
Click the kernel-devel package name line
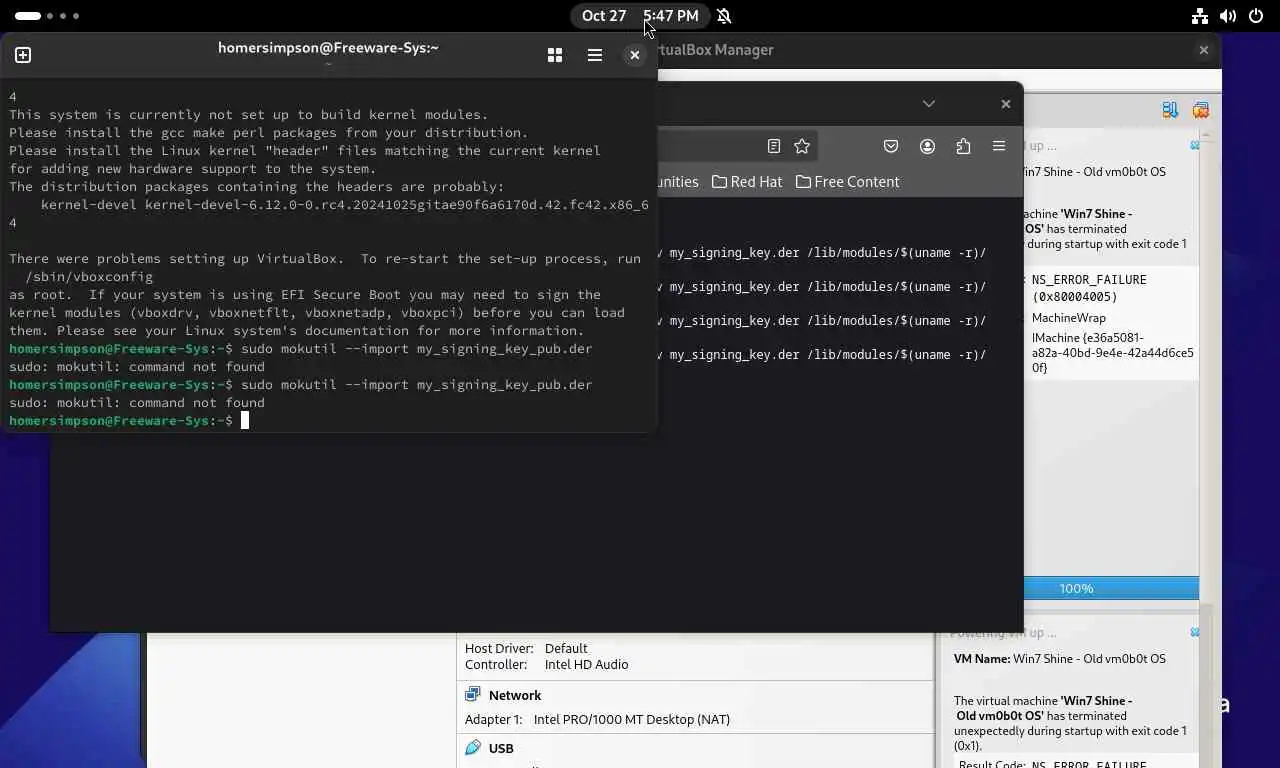point(345,205)
